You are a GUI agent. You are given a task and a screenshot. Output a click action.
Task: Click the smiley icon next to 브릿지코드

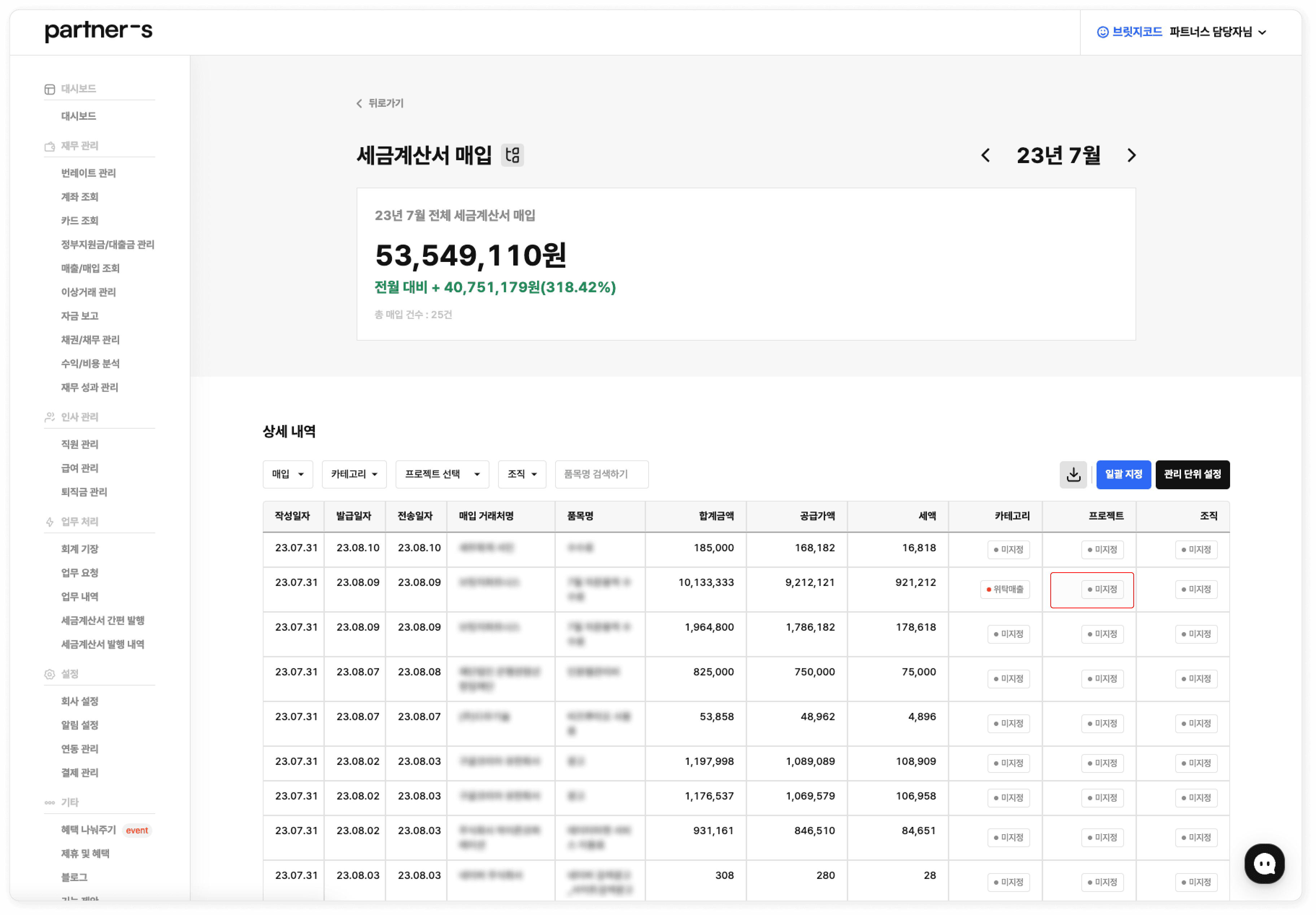click(x=1102, y=32)
